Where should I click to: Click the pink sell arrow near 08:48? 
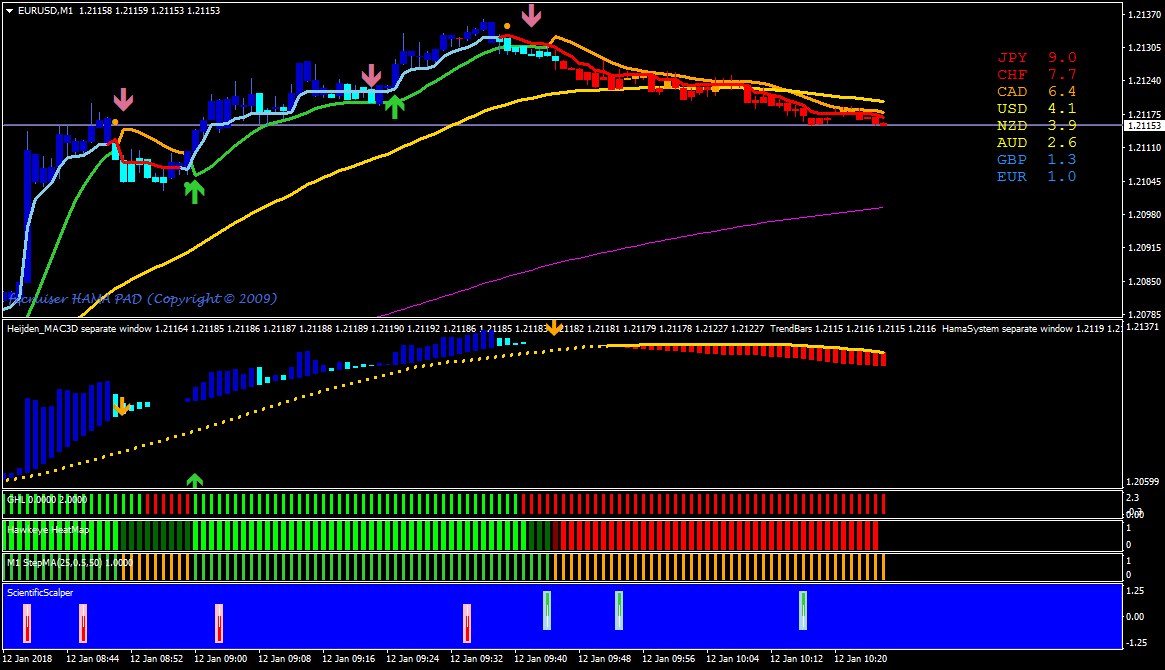point(123,100)
